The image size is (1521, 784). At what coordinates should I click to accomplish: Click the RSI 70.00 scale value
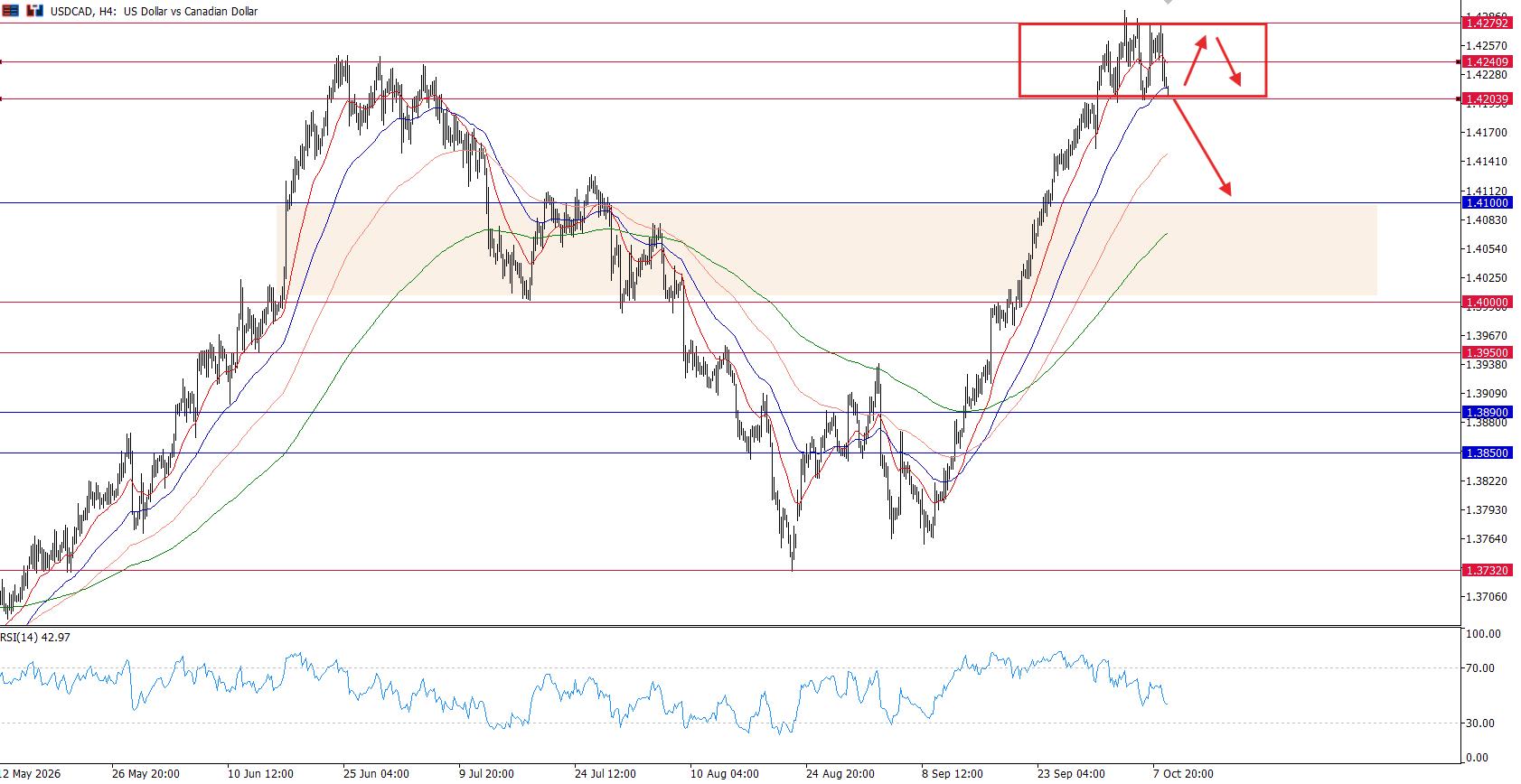tap(1481, 668)
